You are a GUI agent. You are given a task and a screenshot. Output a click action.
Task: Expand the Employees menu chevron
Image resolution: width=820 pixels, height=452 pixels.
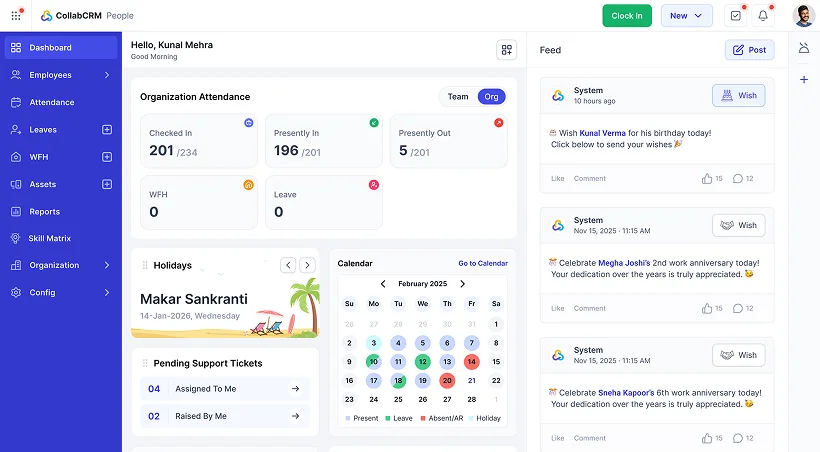[107, 75]
